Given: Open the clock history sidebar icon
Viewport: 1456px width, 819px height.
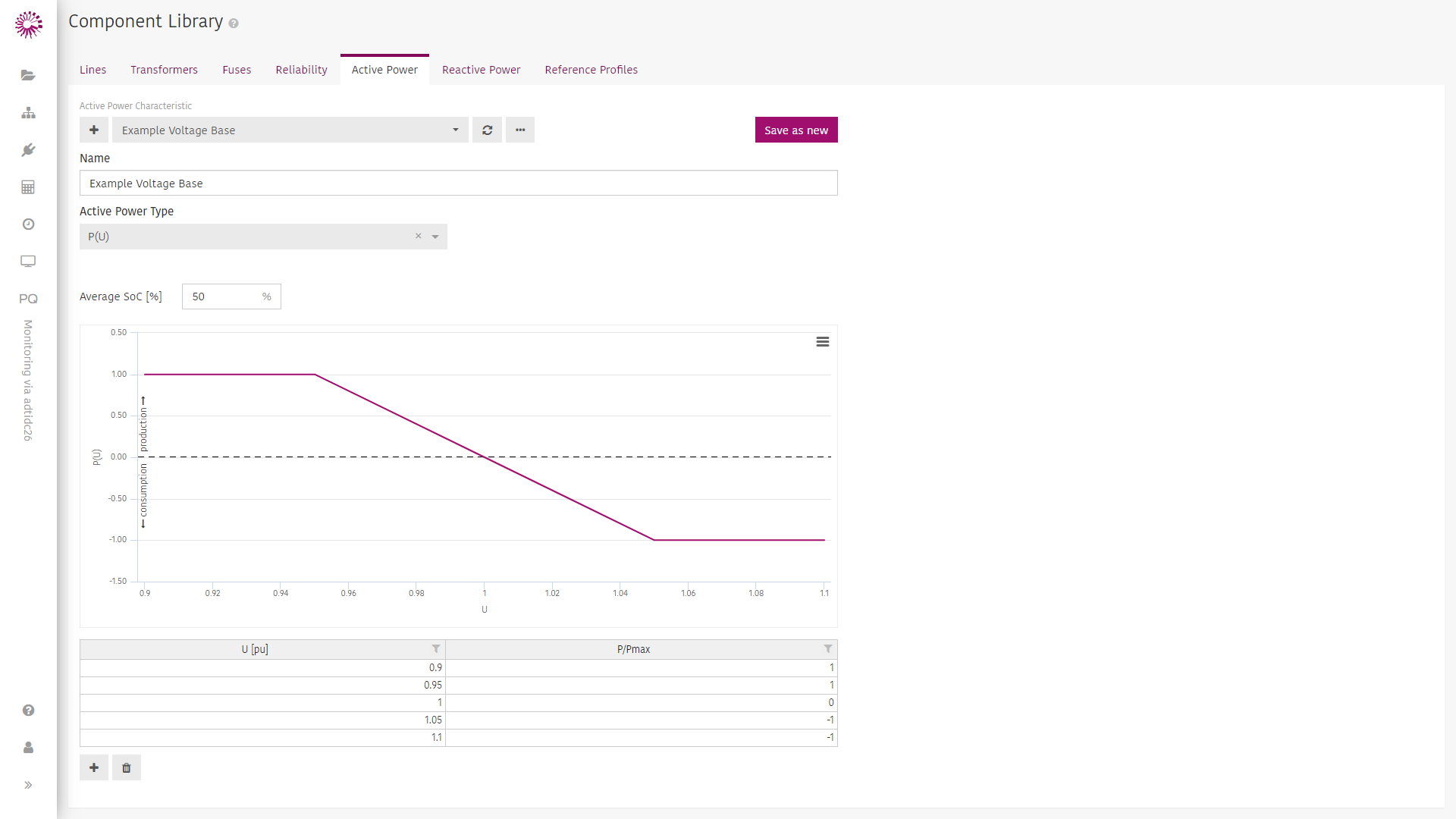Looking at the screenshot, I should [x=28, y=224].
